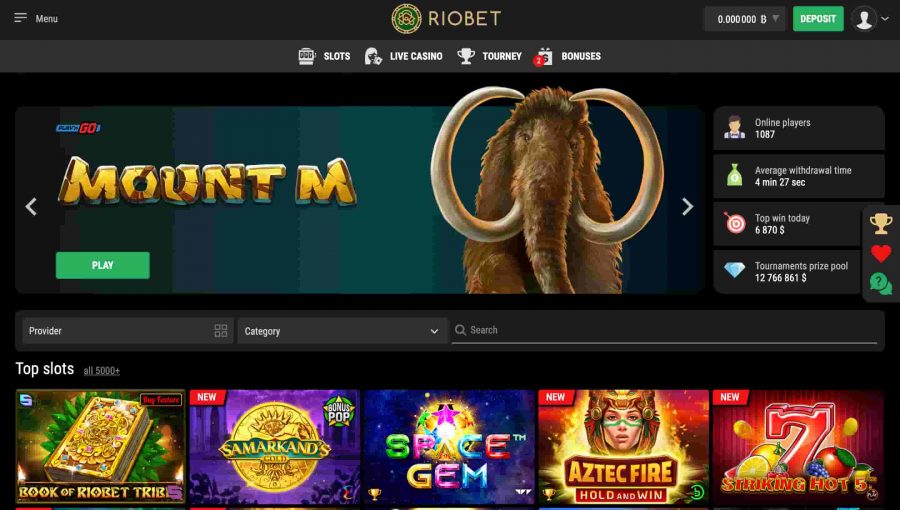Expand the account chevron beside avatar
This screenshot has height=510, width=900.
tap(885, 19)
